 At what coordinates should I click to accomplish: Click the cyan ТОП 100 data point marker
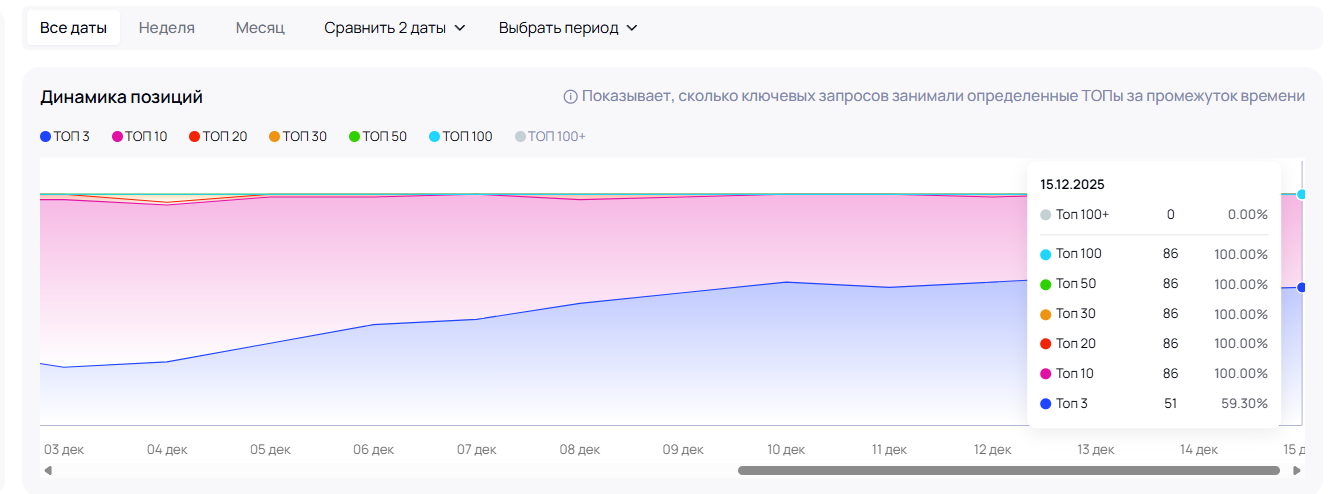click(x=1301, y=194)
